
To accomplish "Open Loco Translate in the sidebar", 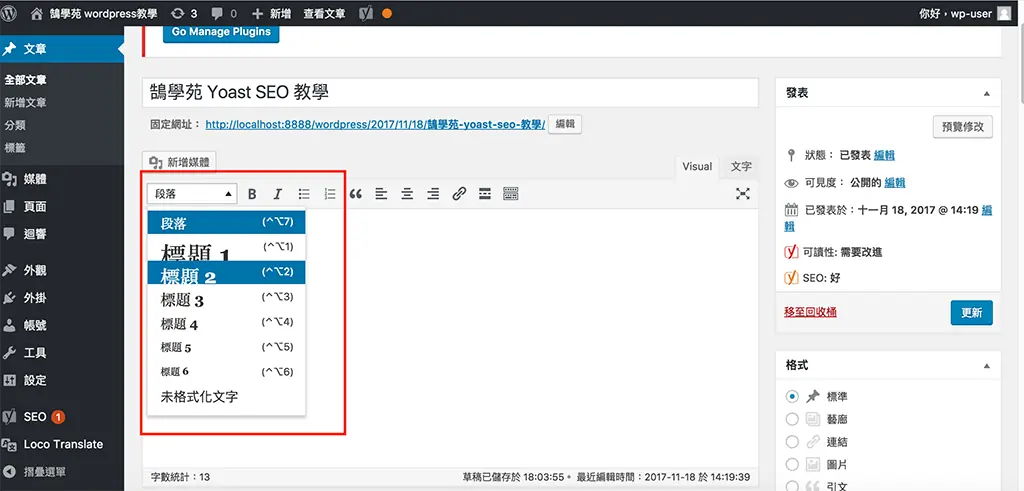I will [62, 444].
